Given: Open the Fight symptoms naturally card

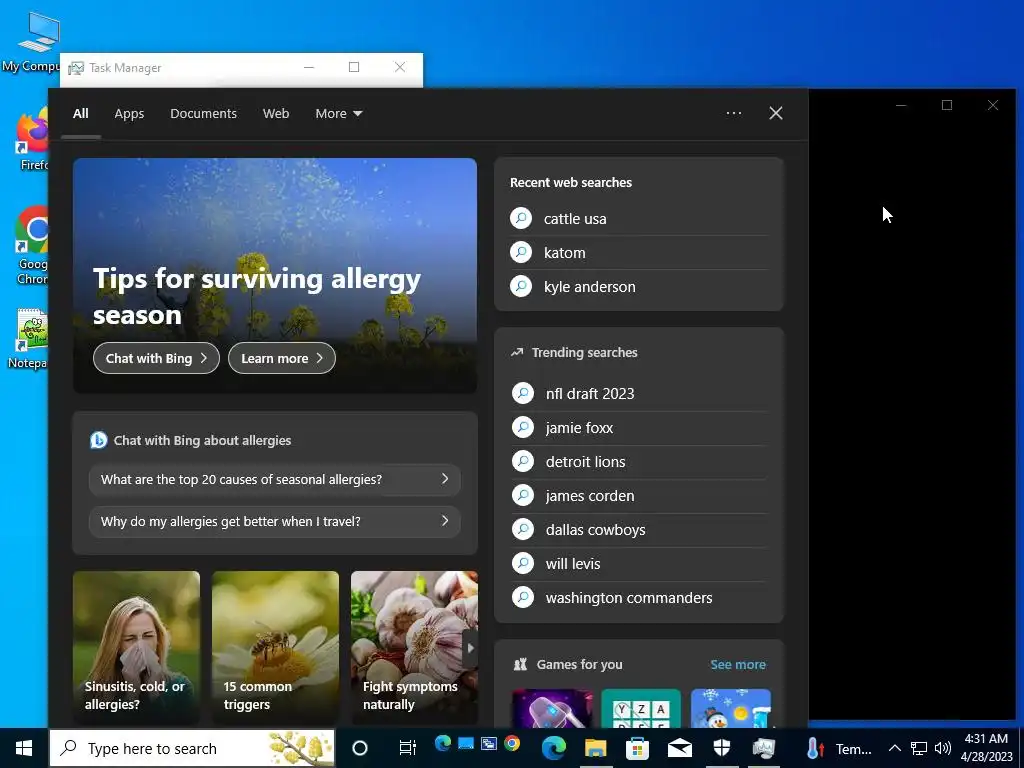Looking at the screenshot, I should click(x=414, y=647).
